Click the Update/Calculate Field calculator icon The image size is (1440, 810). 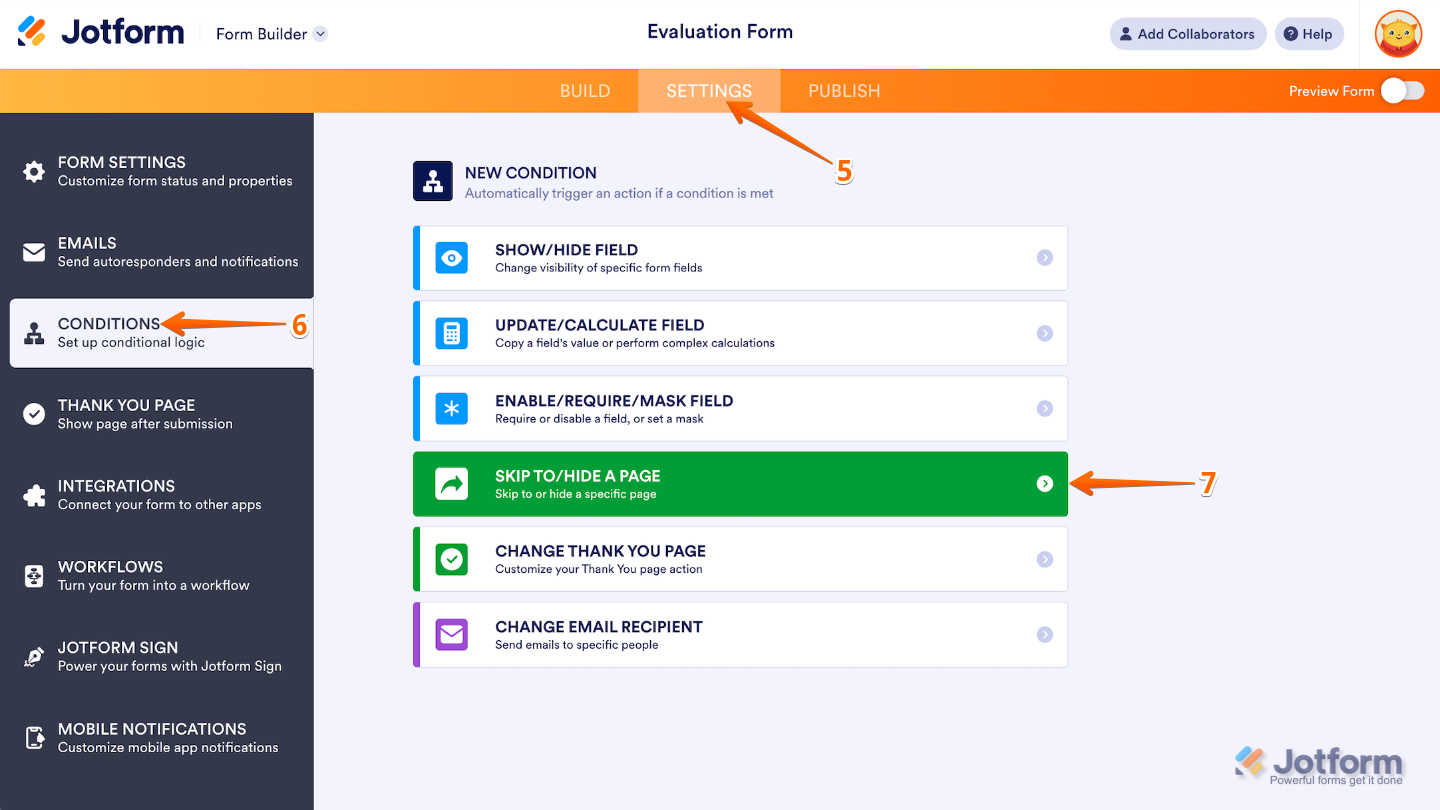[x=451, y=333]
